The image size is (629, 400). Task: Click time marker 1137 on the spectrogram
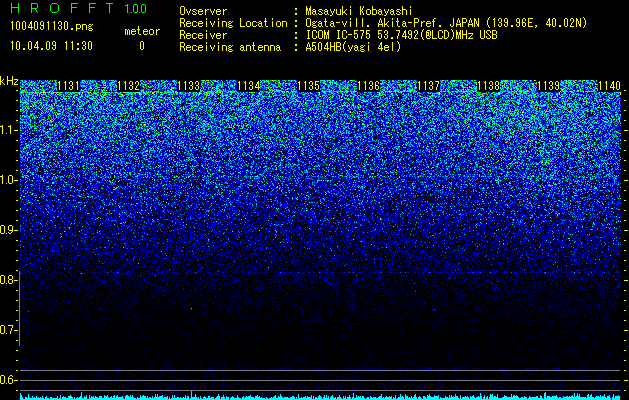pos(428,86)
